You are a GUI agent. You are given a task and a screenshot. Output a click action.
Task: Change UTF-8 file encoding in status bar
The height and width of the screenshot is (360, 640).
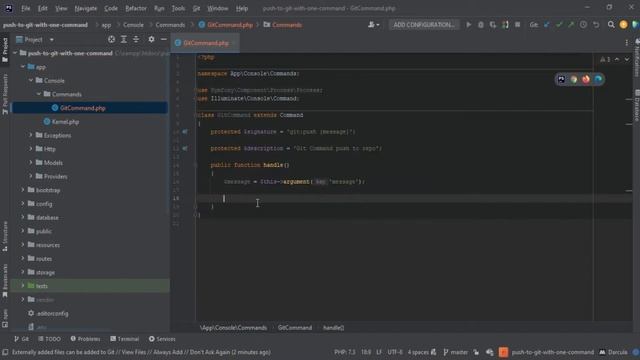click(x=395, y=352)
